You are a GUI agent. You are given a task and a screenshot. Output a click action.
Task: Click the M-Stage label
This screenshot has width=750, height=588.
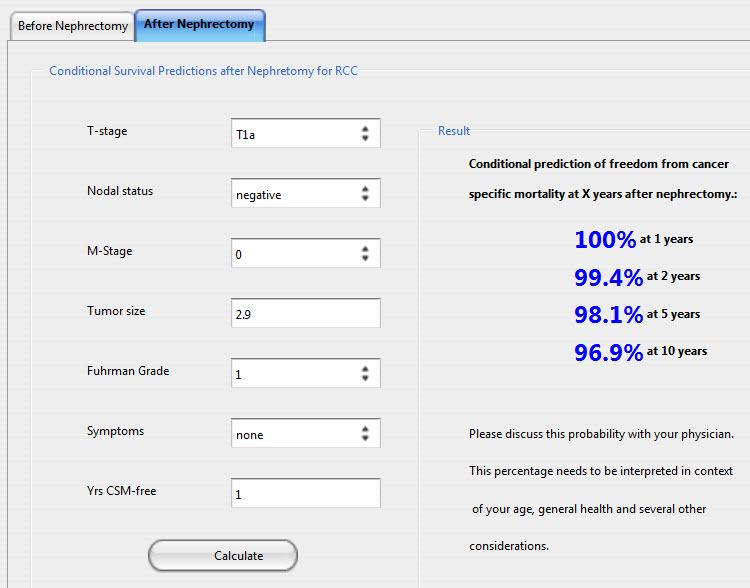tap(110, 251)
